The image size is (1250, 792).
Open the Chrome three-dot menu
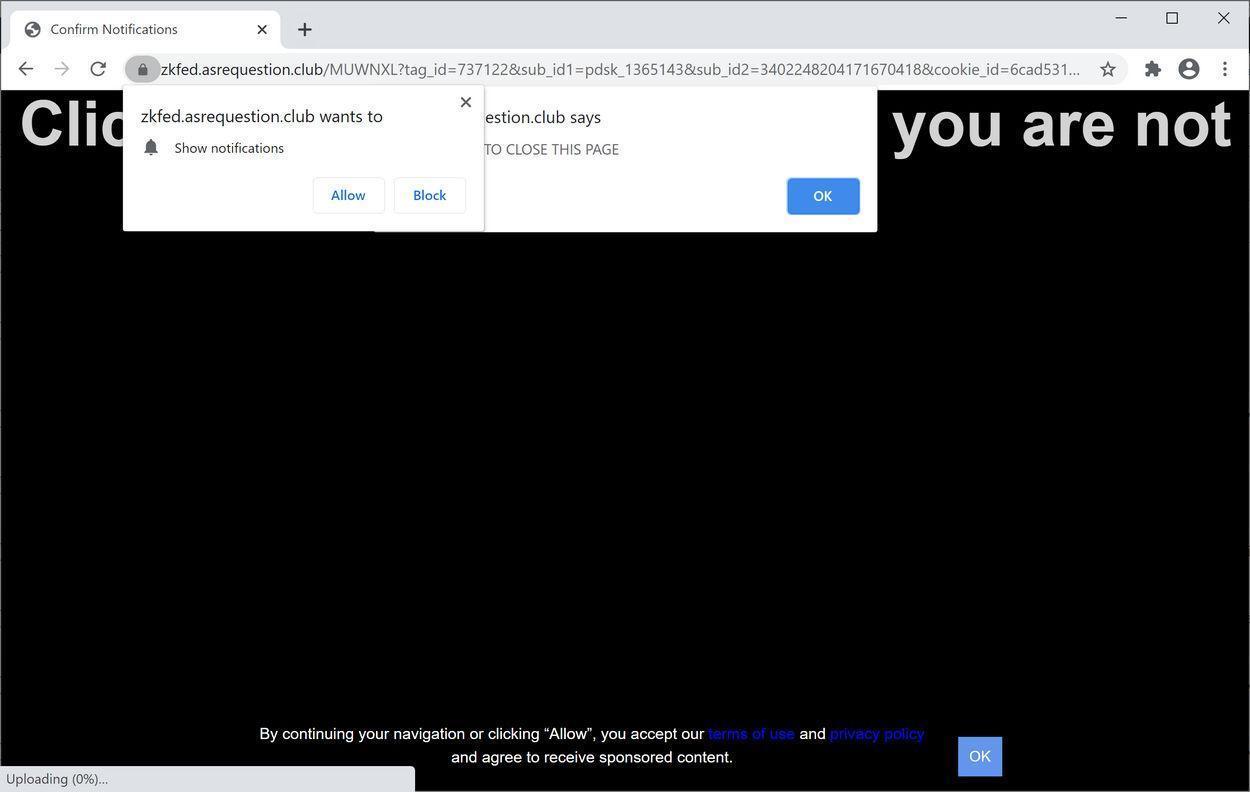pos(1224,68)
